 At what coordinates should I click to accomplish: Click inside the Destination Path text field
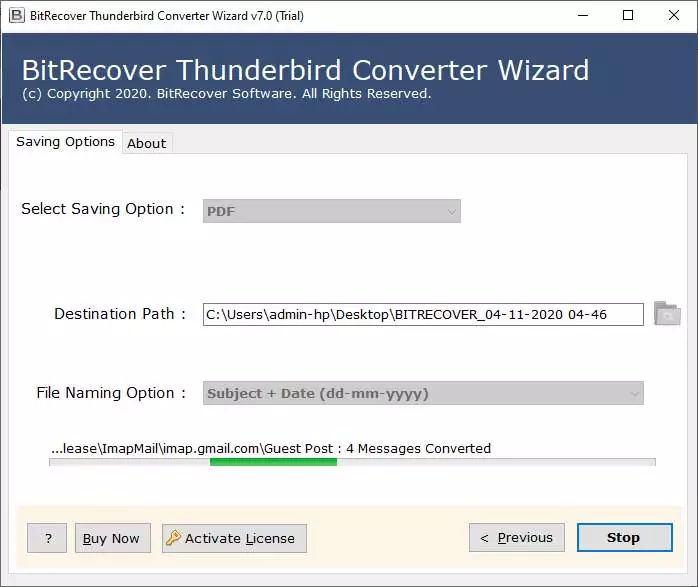[x=422, y=314]
